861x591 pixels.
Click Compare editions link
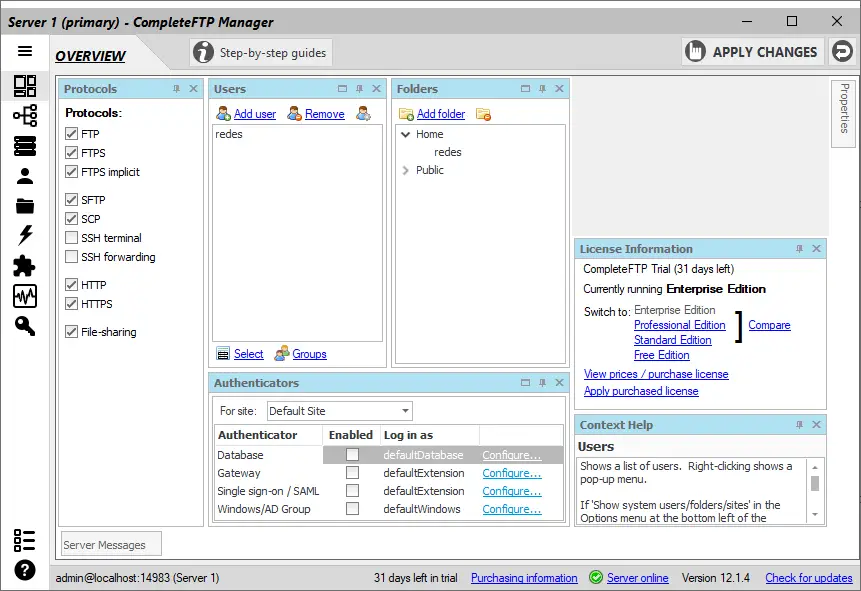pyautogui.click(x=769, y=325)
